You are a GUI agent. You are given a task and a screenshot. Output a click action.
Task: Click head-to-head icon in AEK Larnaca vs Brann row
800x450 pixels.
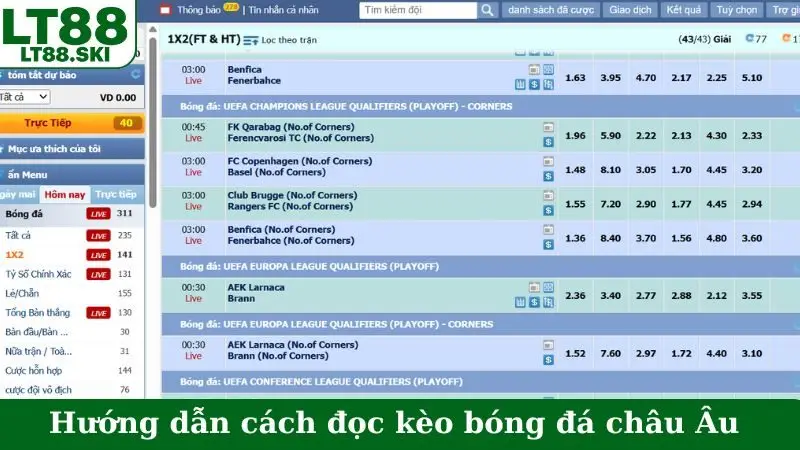(x=548, y=302)
